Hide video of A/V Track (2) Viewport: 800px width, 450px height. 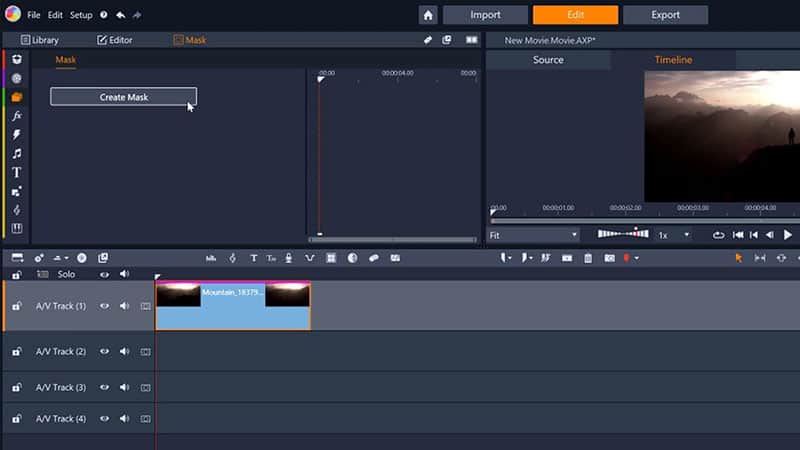(x=104, y=351)
